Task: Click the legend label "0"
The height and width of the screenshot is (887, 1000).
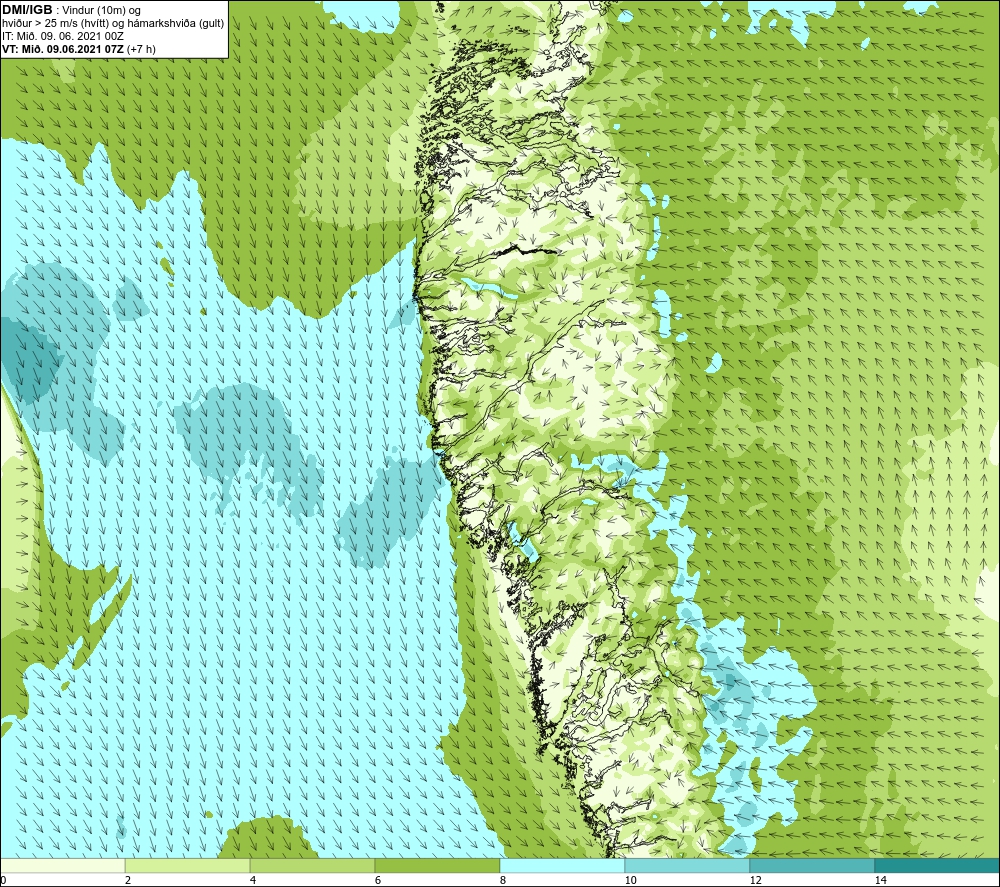Action: click(3, 880)
